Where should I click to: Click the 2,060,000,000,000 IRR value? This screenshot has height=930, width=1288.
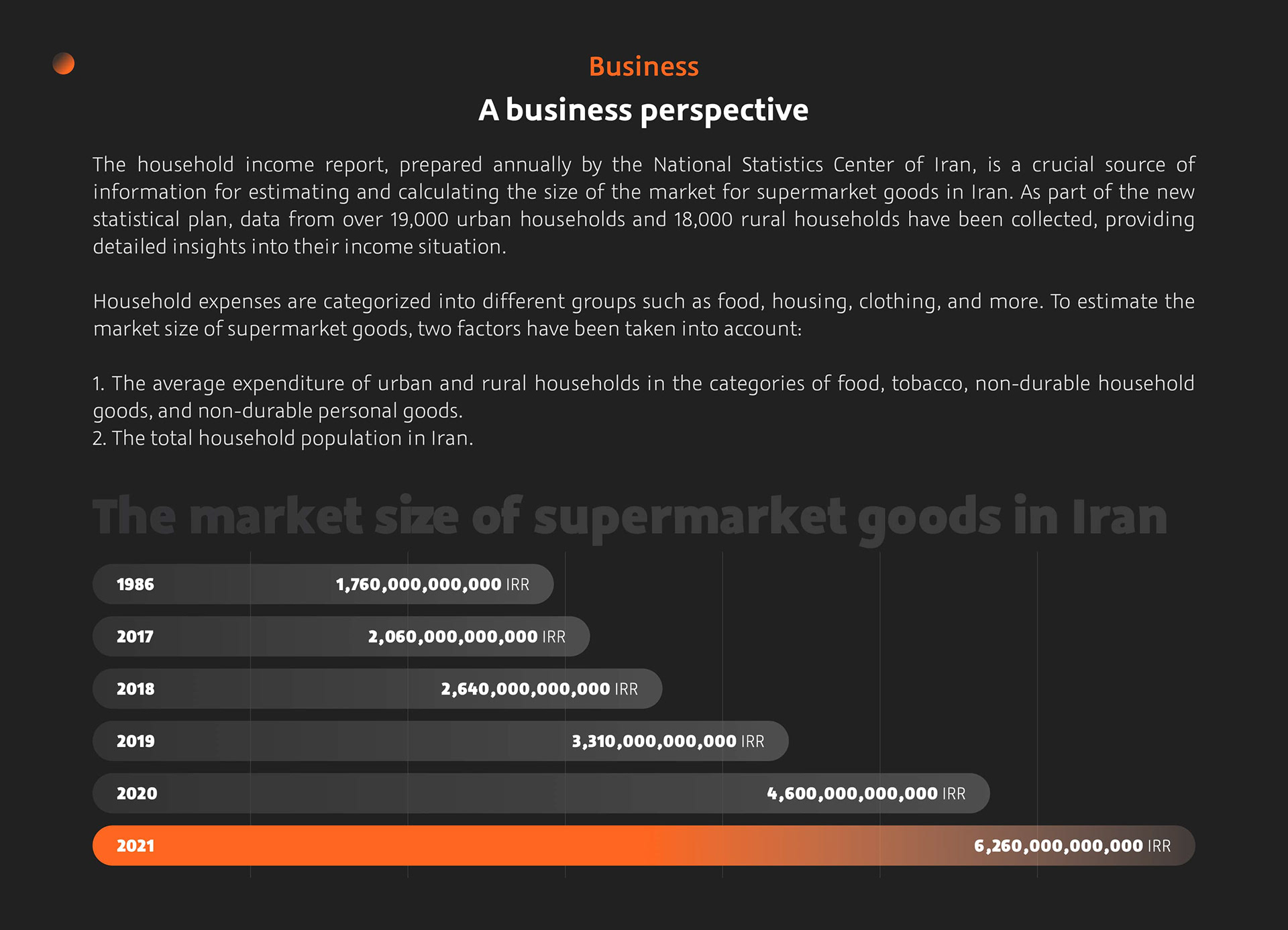tap(466, 637)
